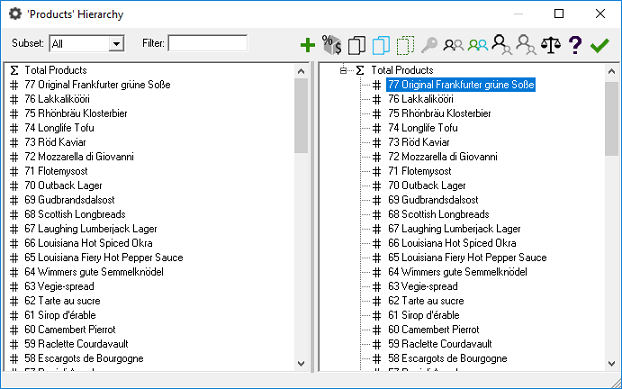
Task: Open help with the question mark icon
Action: pyautogui.click(x=575, y=45)
